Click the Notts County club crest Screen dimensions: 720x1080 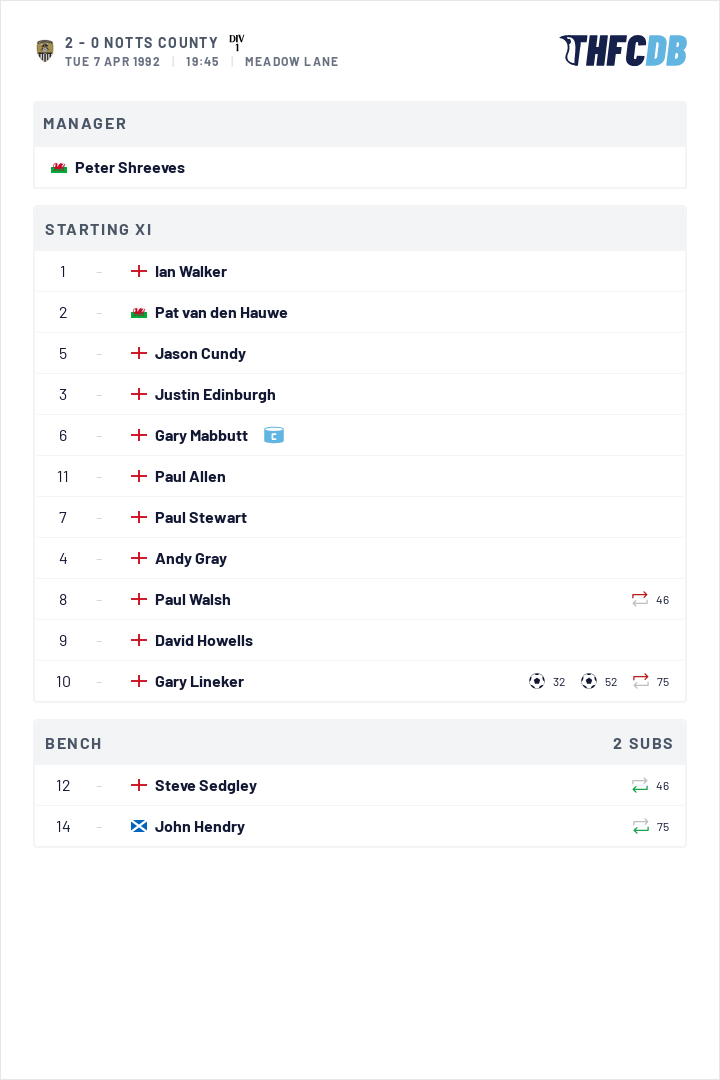(45, 51)
